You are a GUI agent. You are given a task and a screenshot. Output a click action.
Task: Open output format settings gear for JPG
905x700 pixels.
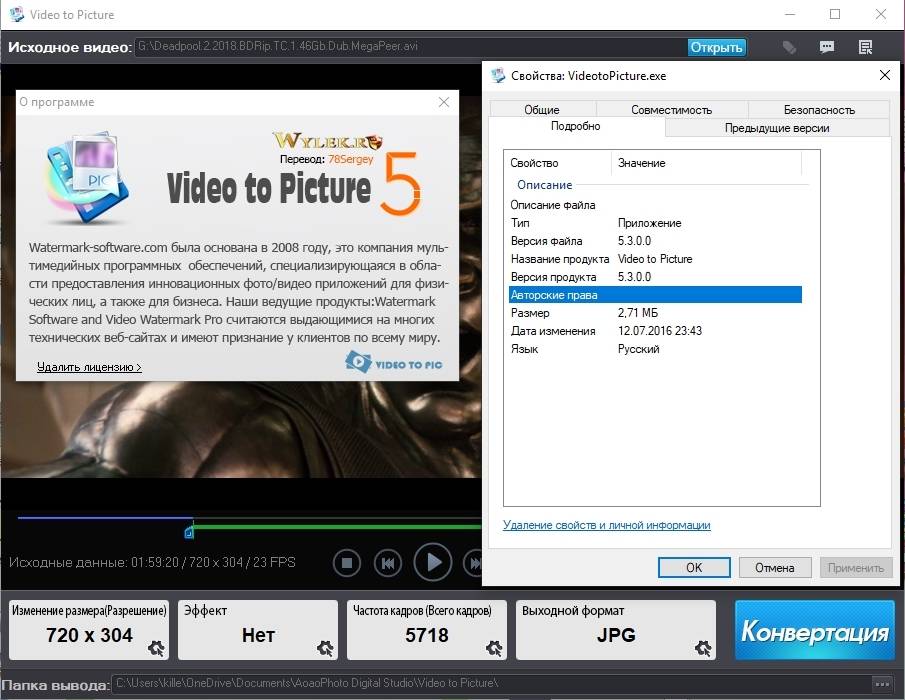coord(703,648)
